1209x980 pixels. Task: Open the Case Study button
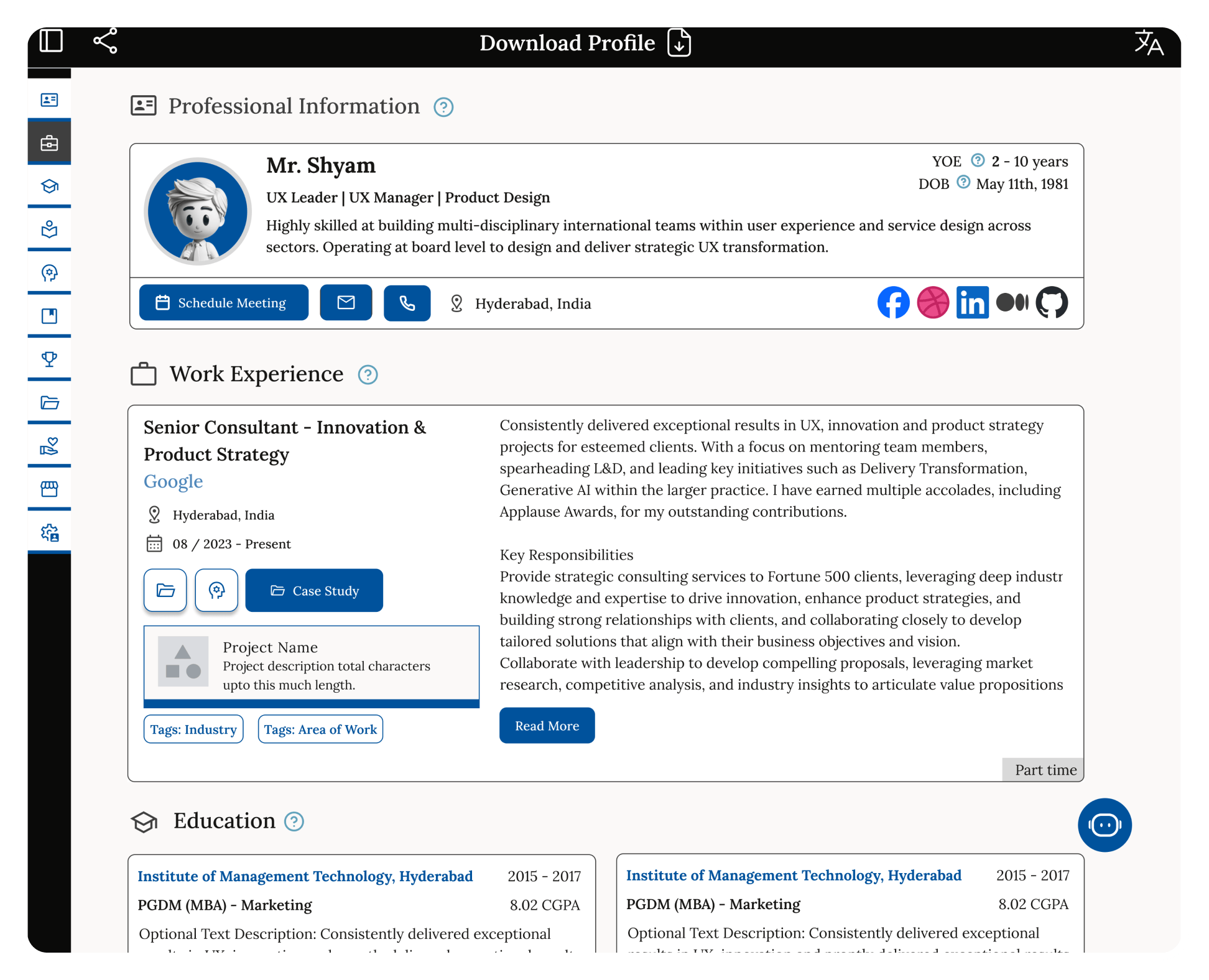314,591
